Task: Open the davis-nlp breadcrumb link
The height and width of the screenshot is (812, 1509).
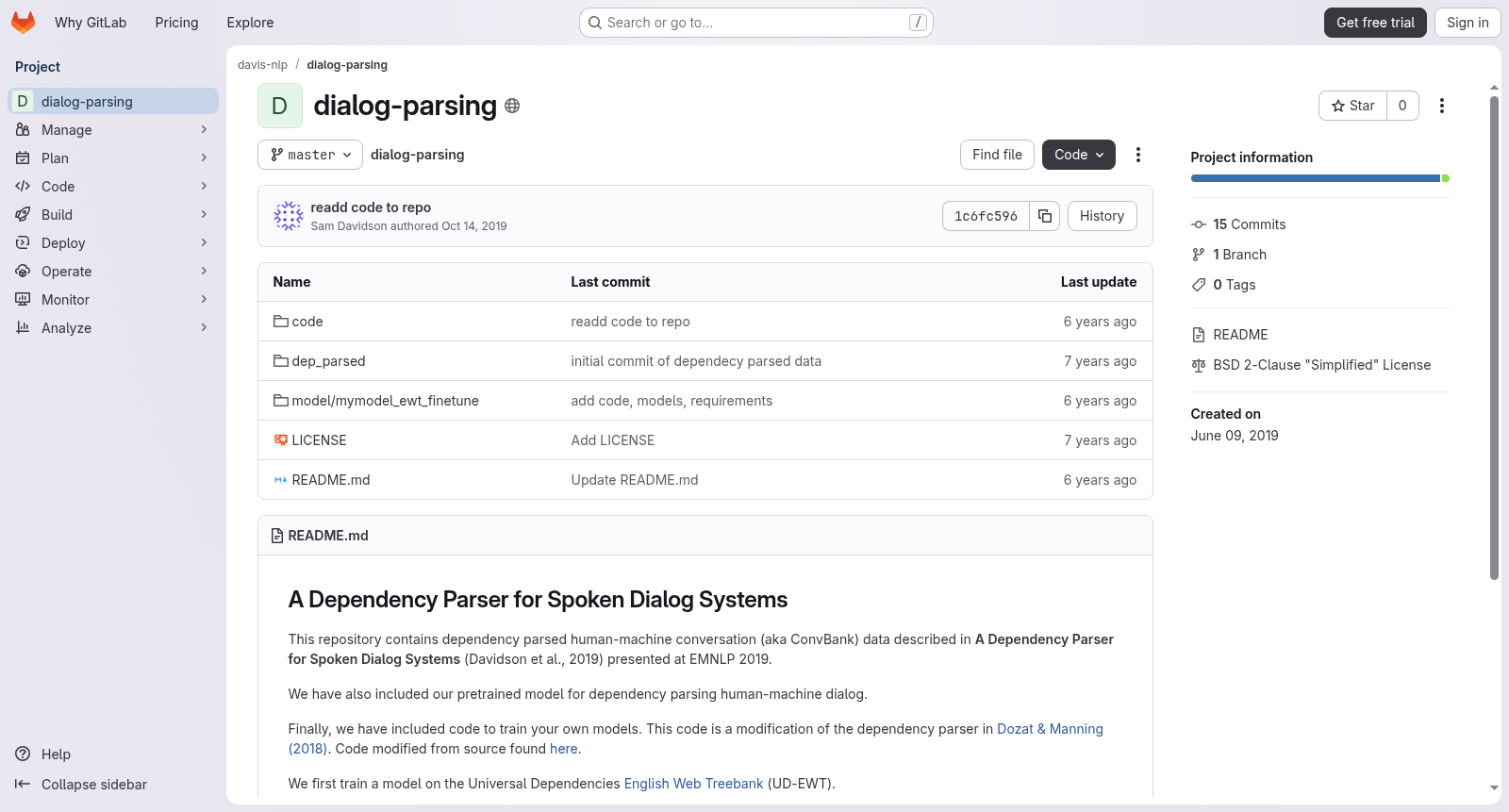Action: coord(262,65)
